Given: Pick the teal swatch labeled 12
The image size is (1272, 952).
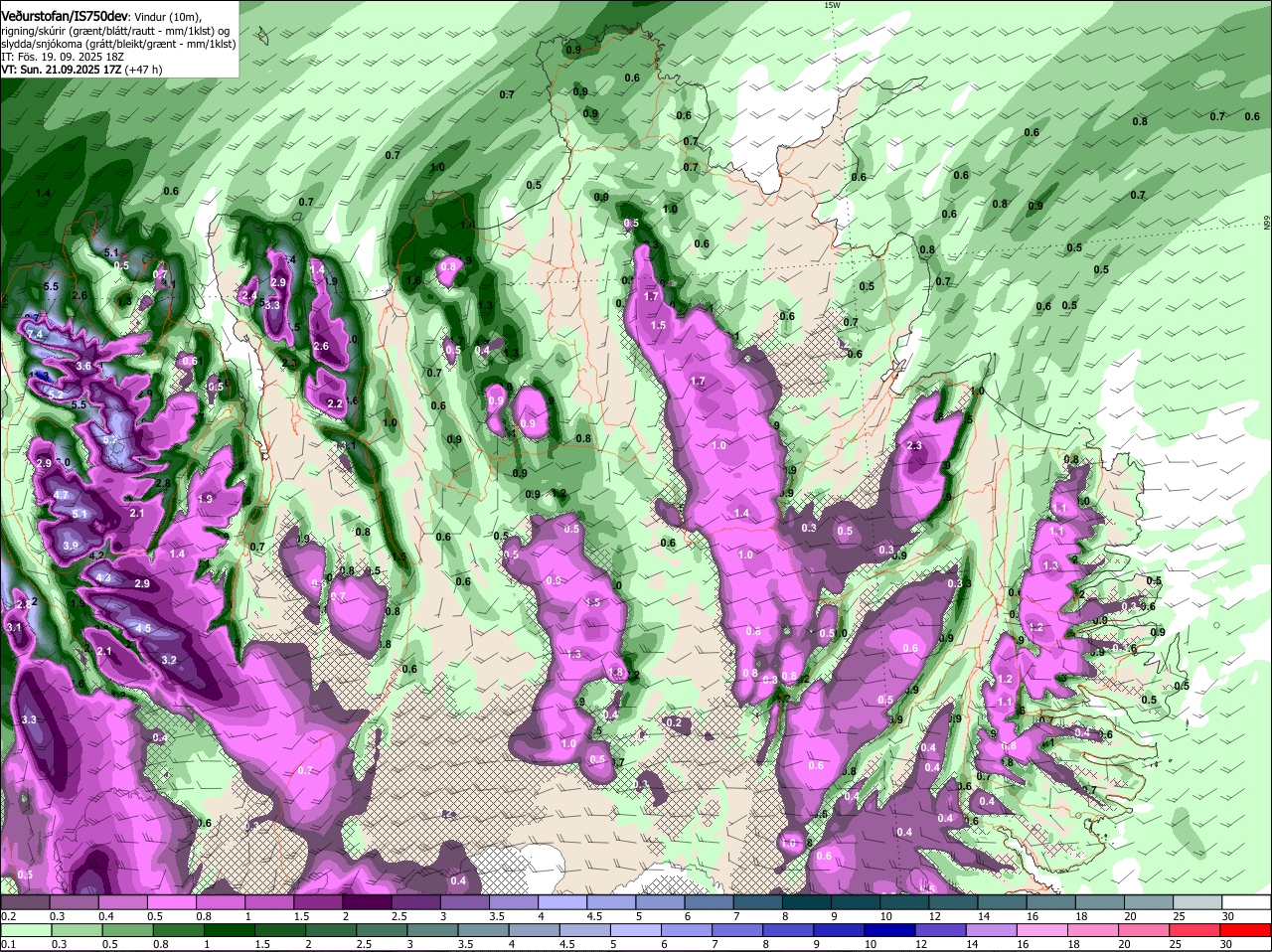Looking at the screenshot, I should tap(954, 901).
